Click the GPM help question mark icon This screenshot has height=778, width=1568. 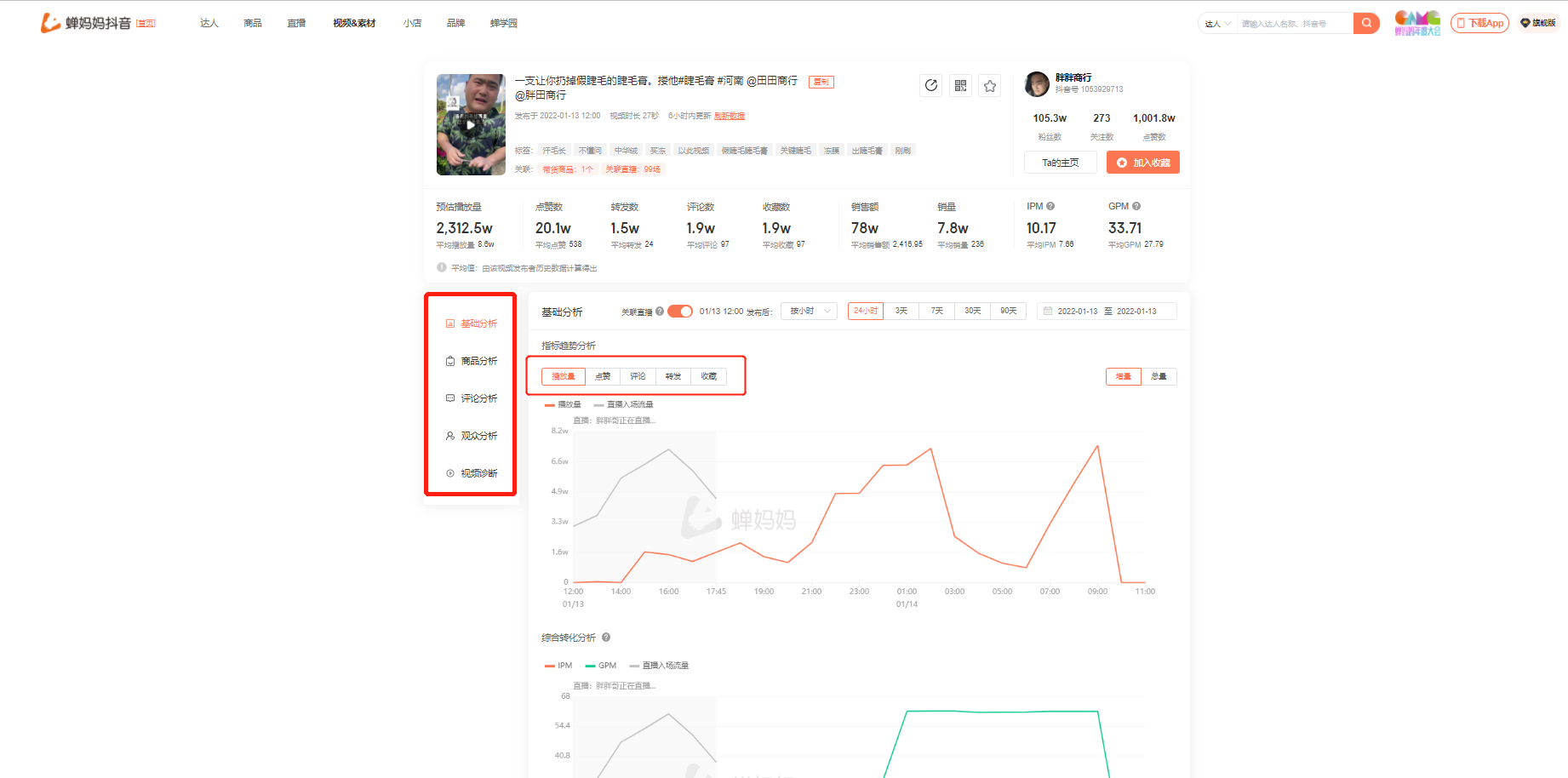coord(1136,206)
